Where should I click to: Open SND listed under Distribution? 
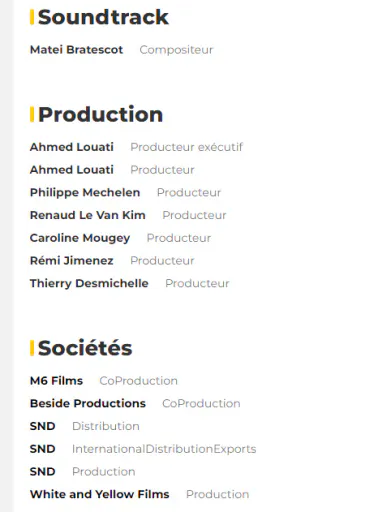(x=42, y=426)
